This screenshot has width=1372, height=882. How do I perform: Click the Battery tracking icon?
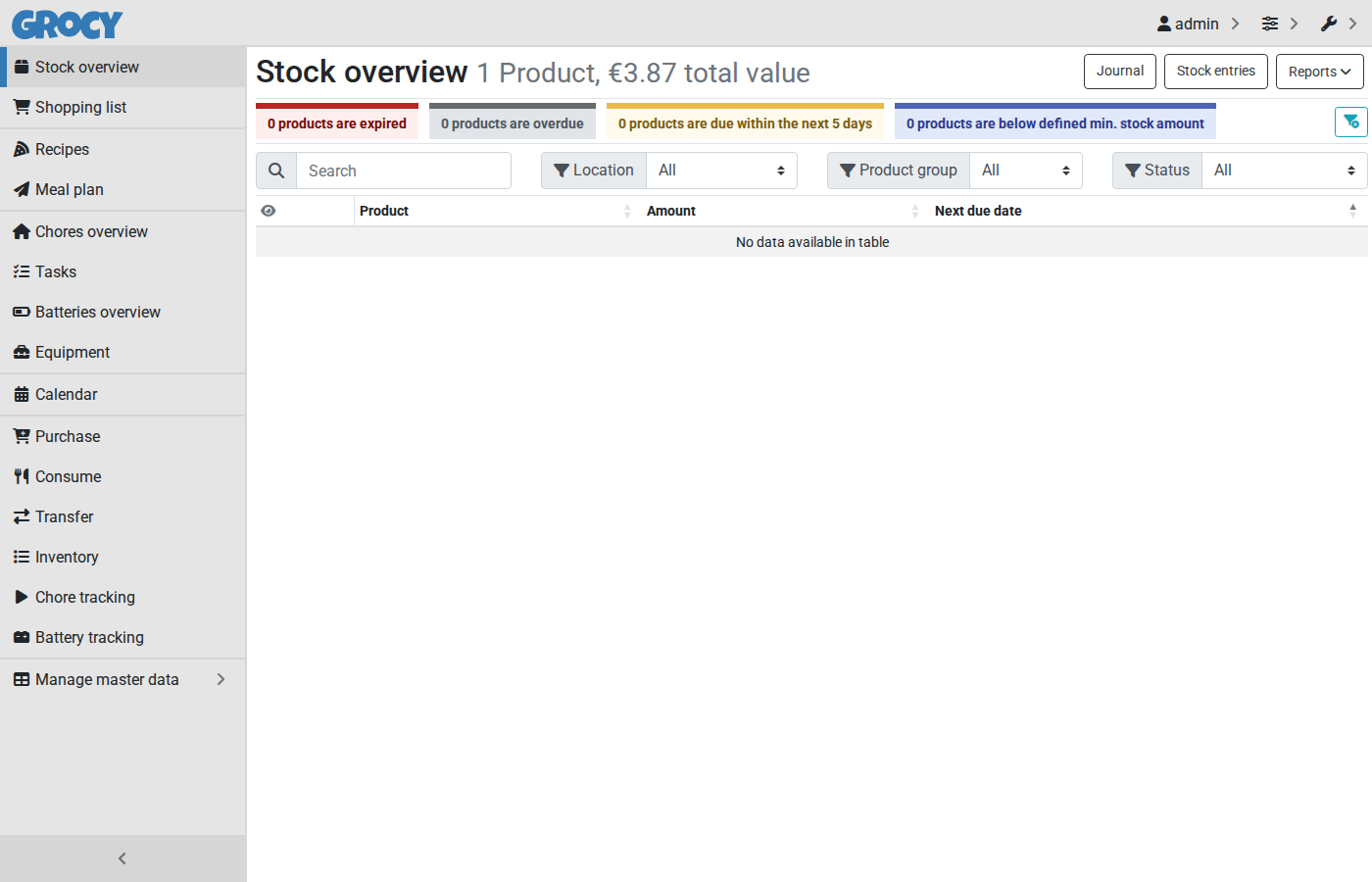click(x=22, y=637)
